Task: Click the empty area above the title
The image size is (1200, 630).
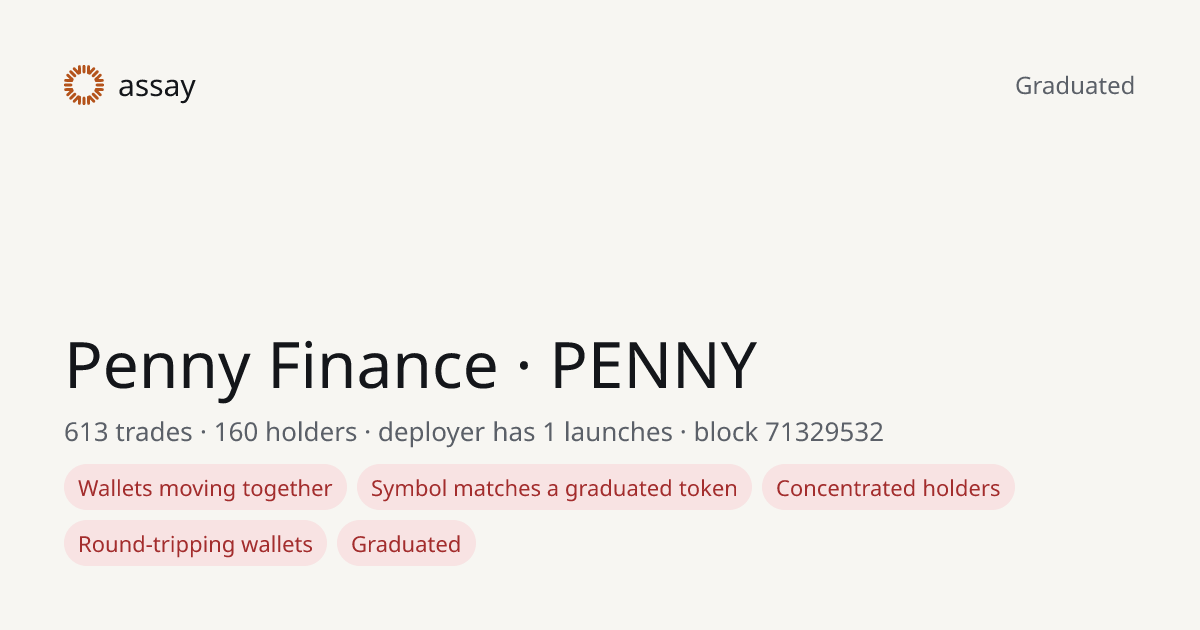Action: (x=600, y=220)
